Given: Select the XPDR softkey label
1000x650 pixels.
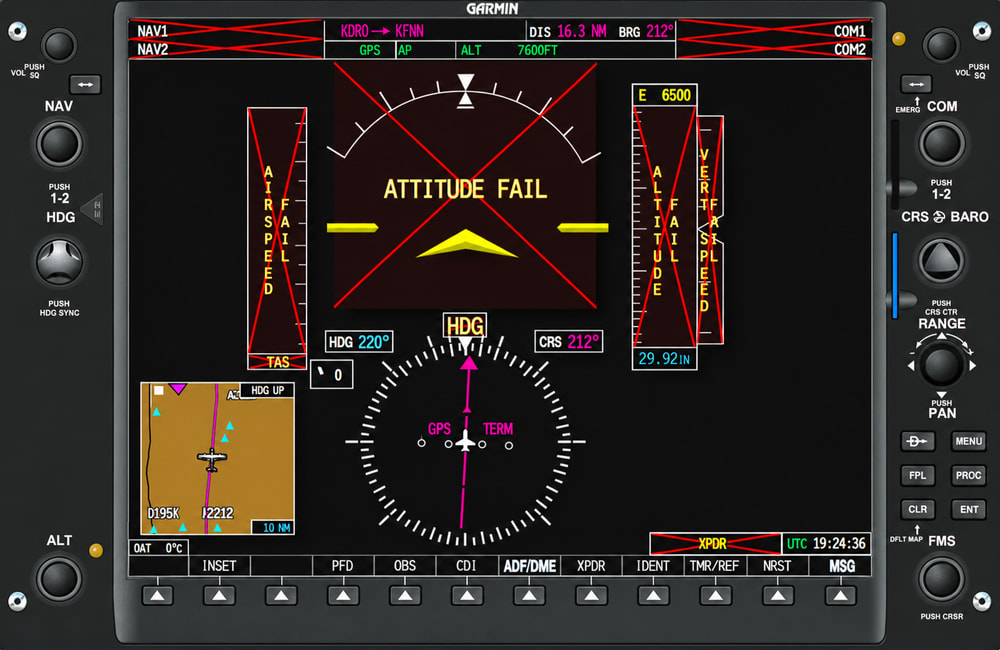Looking at the screenshot, I should (x=591, y=566).
